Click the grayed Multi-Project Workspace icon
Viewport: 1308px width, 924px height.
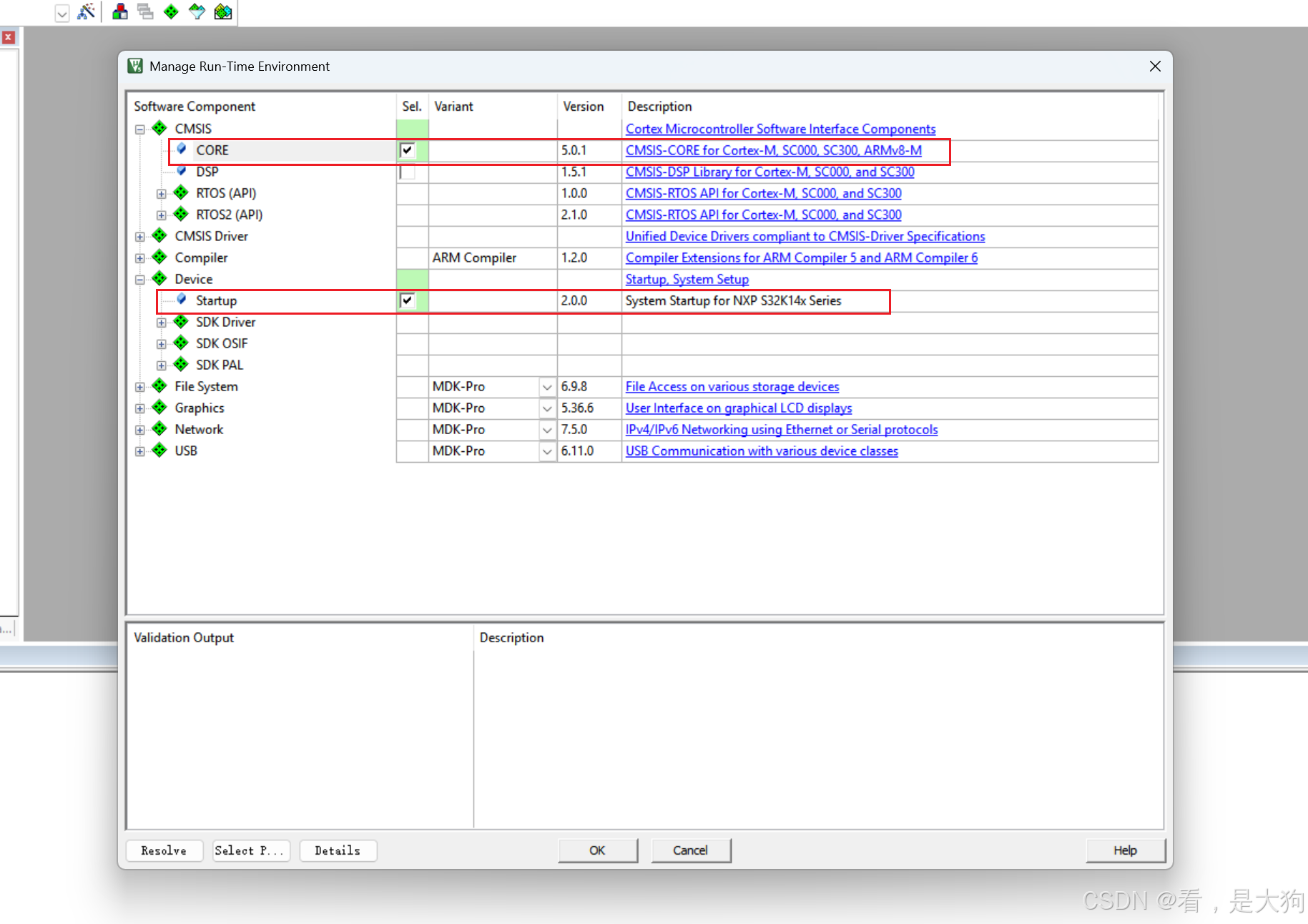point(145,11)
